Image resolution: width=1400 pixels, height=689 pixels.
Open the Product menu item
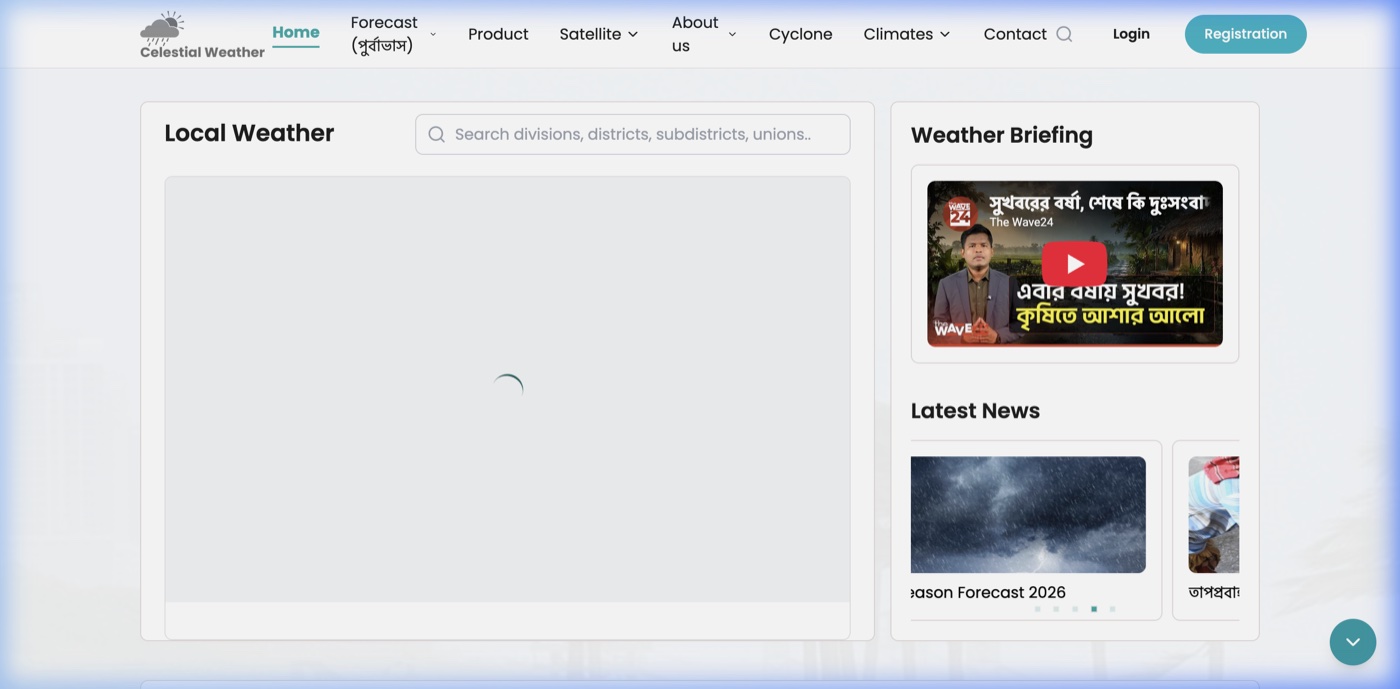(498, 34)
